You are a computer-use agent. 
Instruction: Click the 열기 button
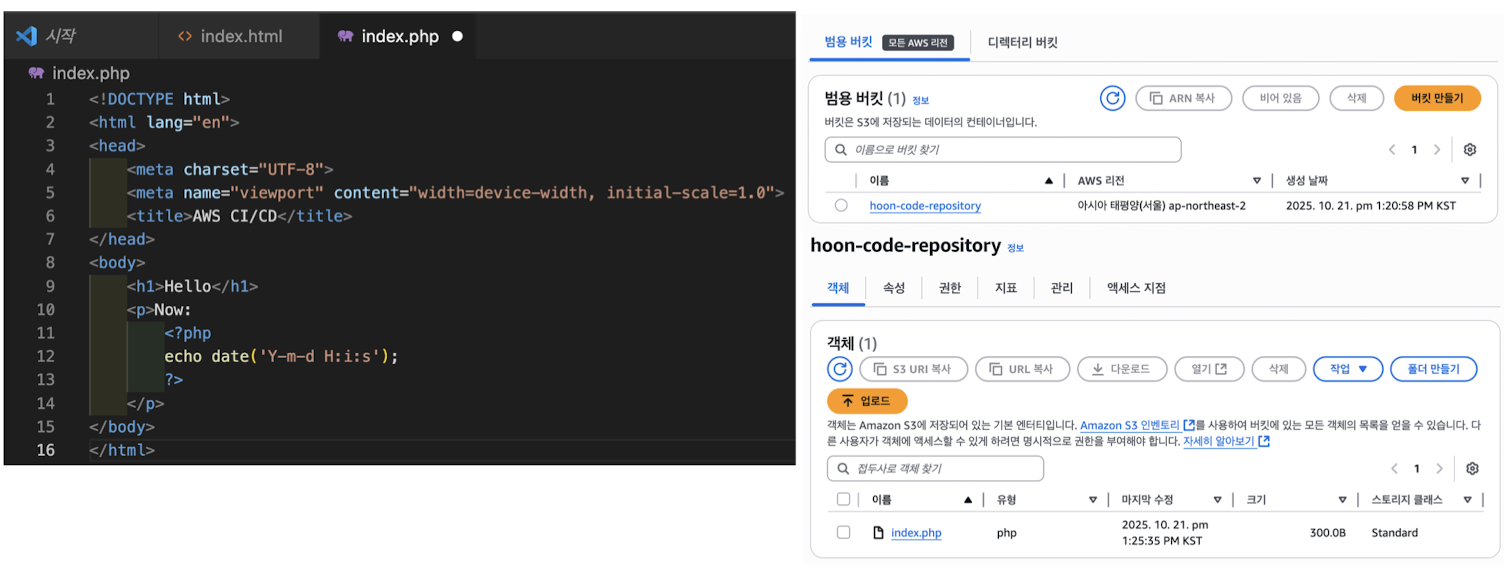[1209, 369]
